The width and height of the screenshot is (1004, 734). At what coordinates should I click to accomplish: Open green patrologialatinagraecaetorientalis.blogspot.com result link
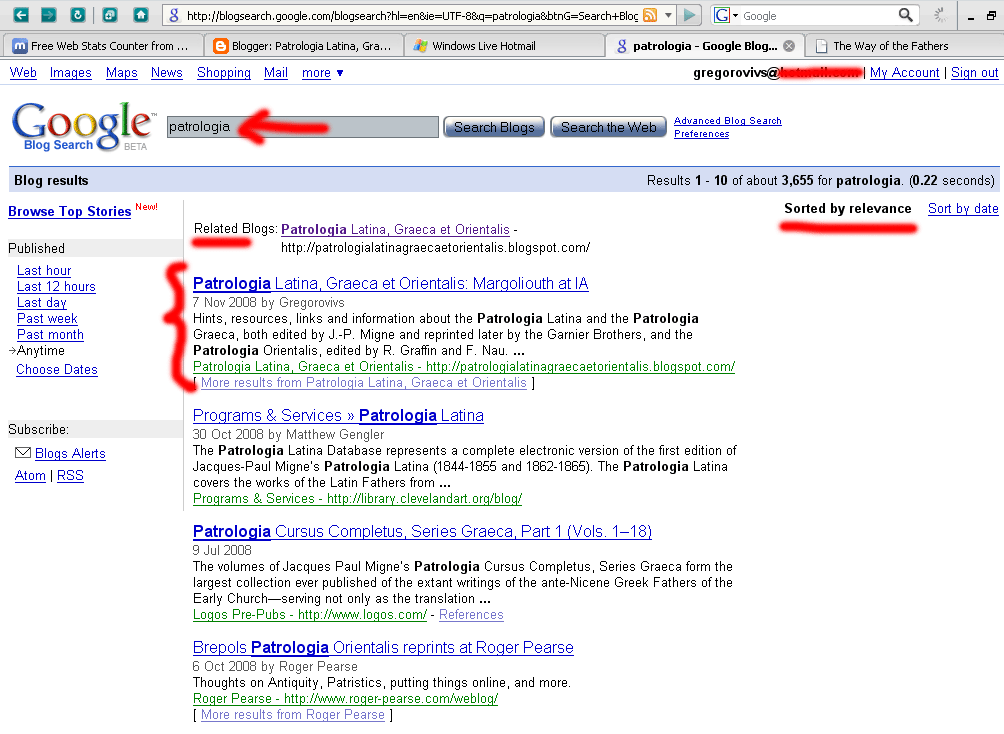tap(464, 366)
